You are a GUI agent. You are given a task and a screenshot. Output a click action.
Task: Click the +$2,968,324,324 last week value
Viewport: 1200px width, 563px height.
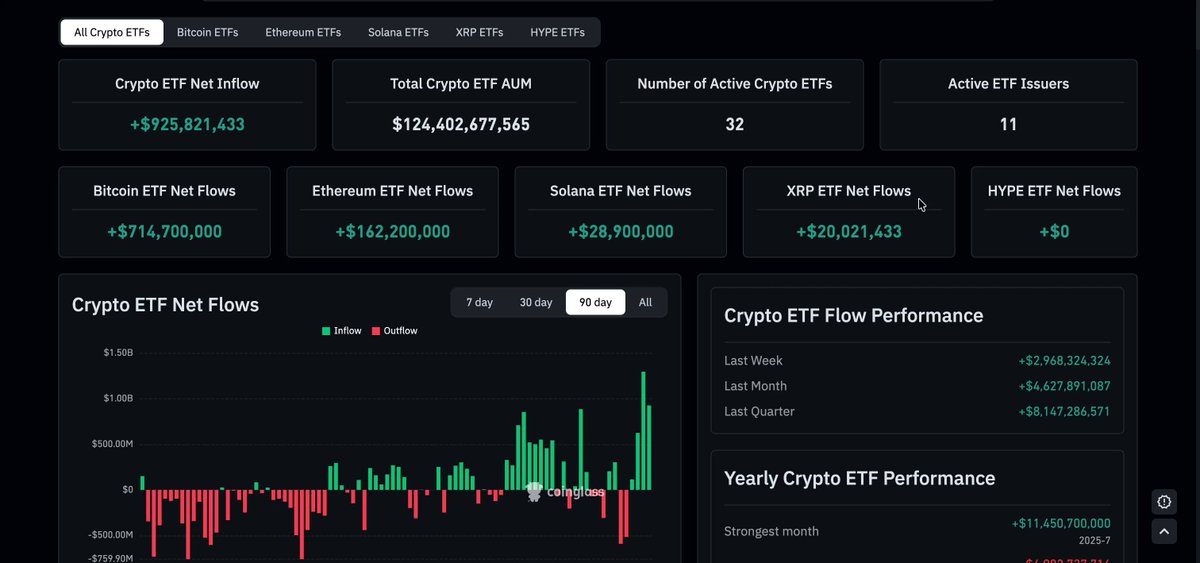point(1064,361)
